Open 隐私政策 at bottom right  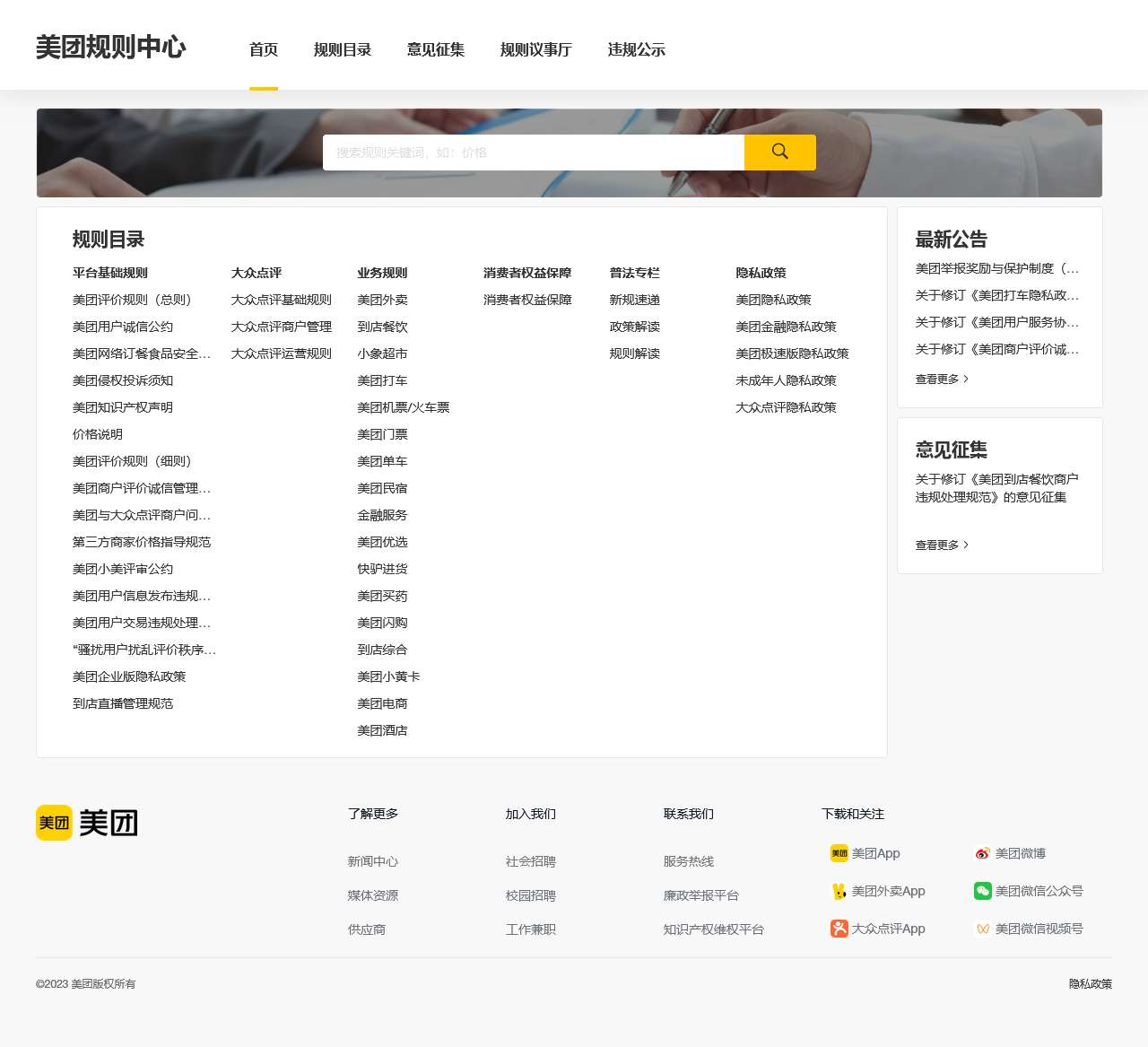(x=1090, y=983)
